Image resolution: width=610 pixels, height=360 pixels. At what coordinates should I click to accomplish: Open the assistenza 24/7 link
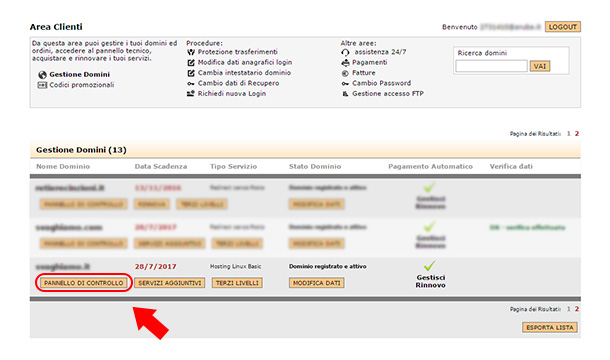[380, 52]
